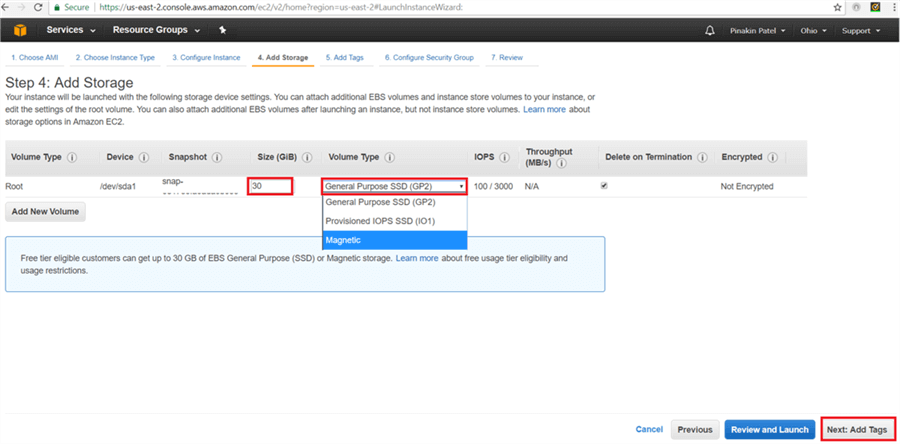The width and height of the screenshot is (900, 444).
Task: Open Learn more link about free usage tier
Action: [x=417, y=258]
